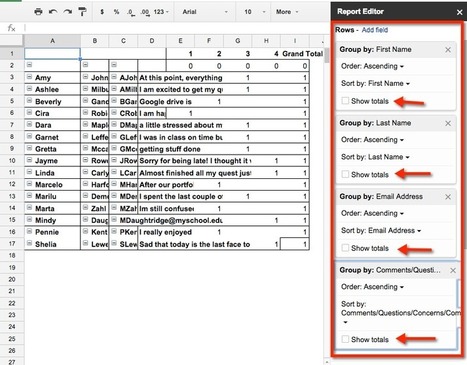Collapse the Zahl last name group
The height and width of the screenshot is (365, 467).
click(86, 208)
